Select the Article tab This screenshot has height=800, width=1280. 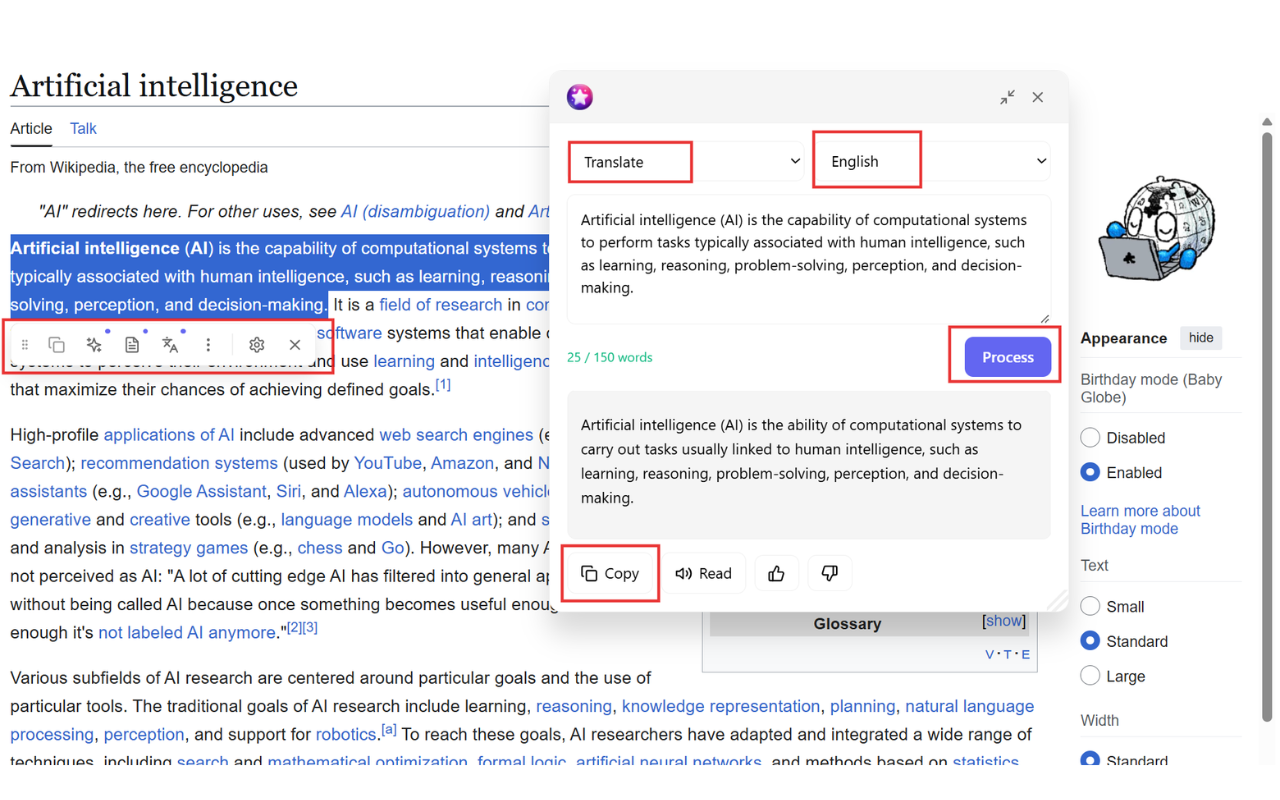pos(31,128)
